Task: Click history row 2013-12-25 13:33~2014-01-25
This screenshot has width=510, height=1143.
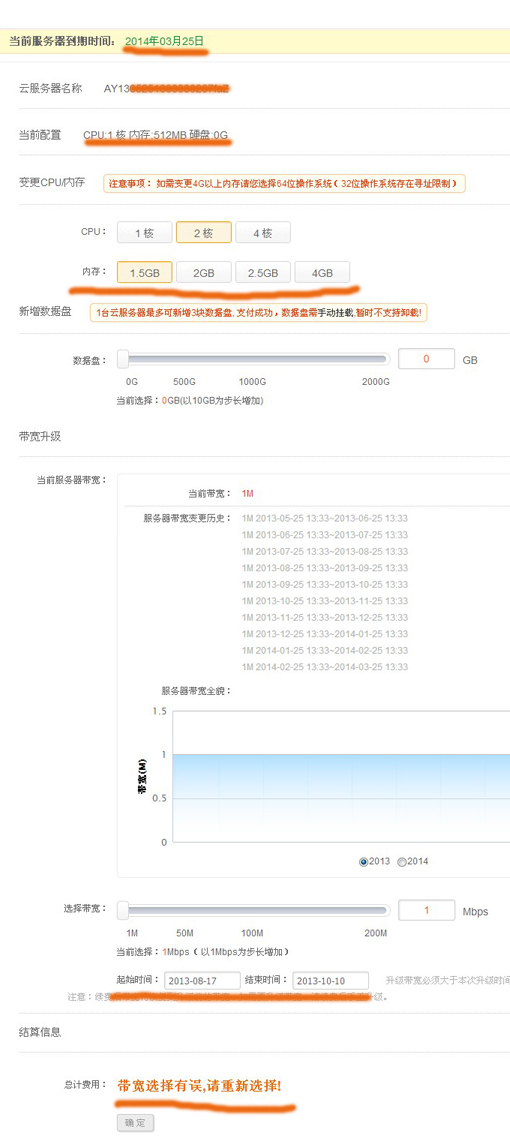Action: [x=325, y=634]
